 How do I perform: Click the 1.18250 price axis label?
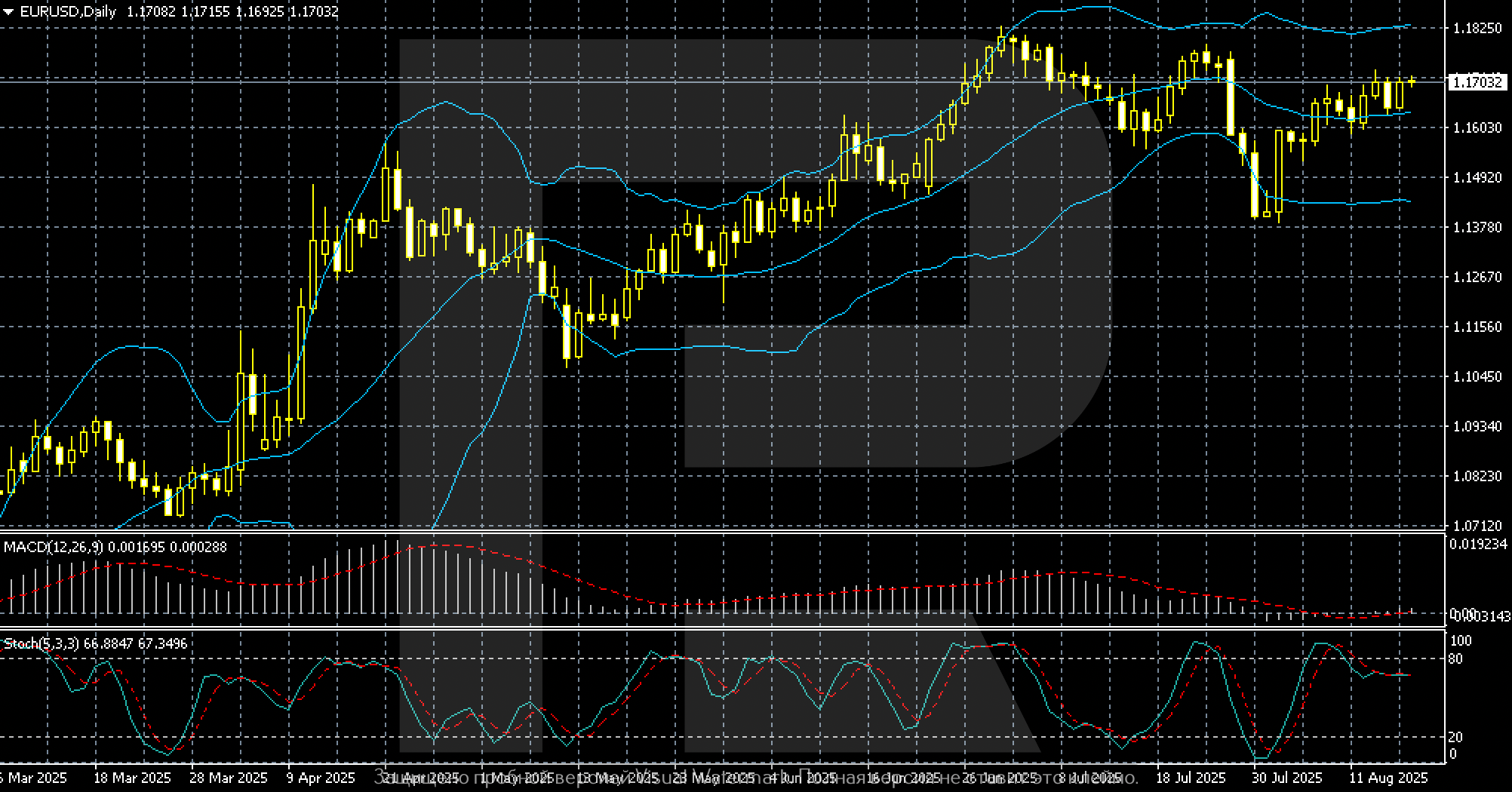point(1477,28)
